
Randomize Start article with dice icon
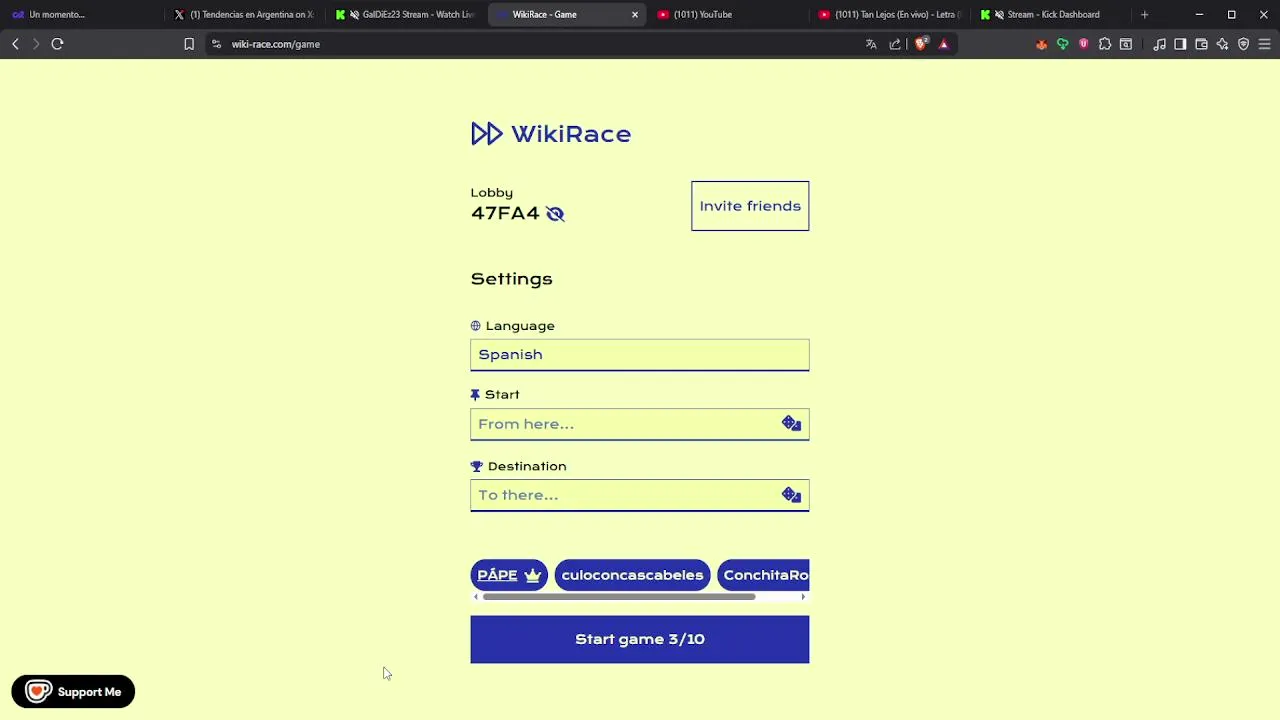click(791, 424)
